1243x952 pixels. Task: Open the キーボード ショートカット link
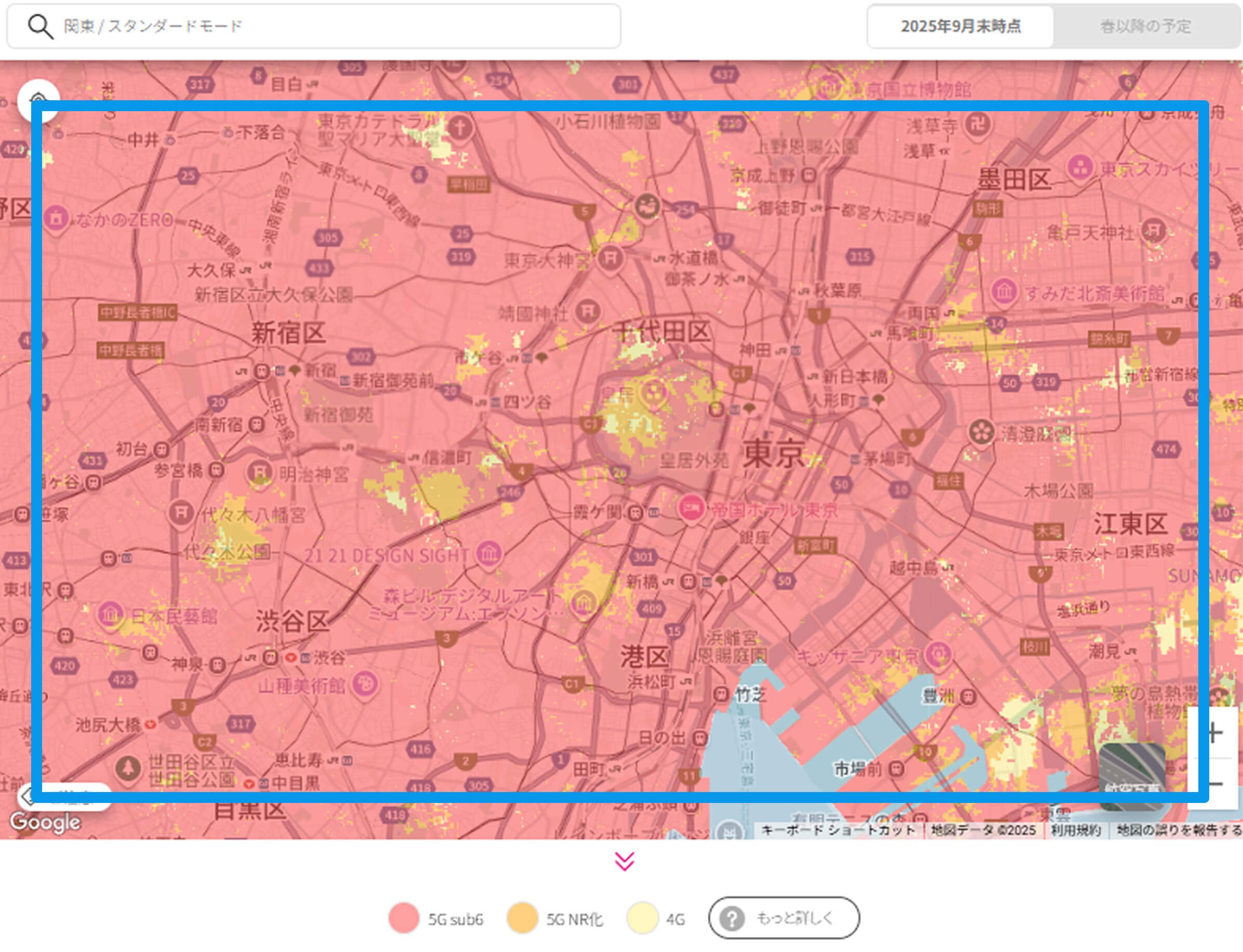tap(837, 830)
